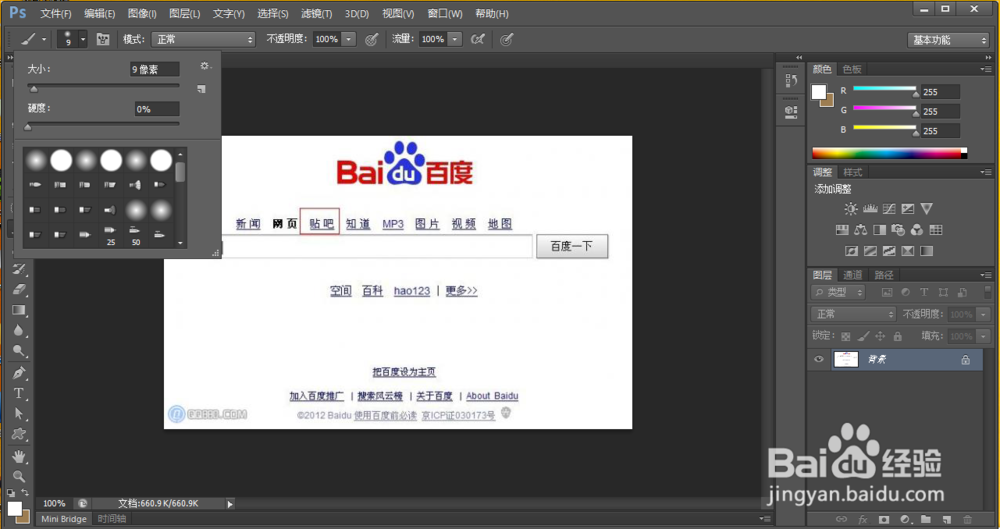Add Channel Mixer adjustment
This screenshot has width=1000, height=529.
917,230
